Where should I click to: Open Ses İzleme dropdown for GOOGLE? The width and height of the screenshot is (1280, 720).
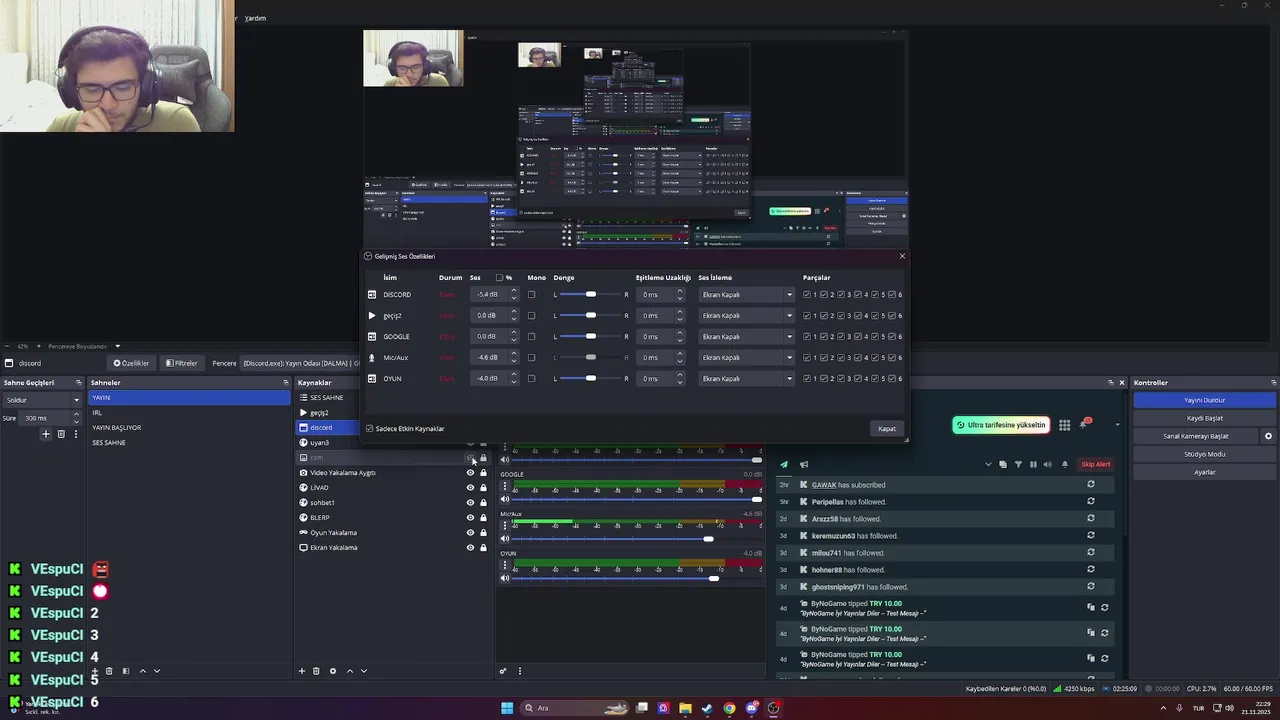(747, 337)
